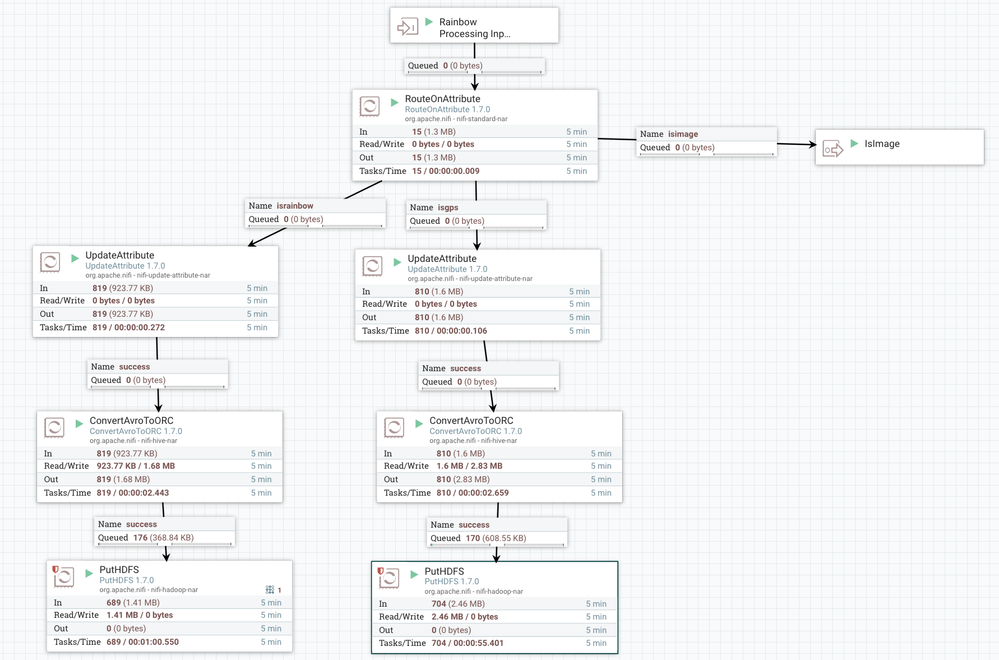
Task: Click Tasks/Time value '810 / 00:00:02.659'
Action: point(473,492)
